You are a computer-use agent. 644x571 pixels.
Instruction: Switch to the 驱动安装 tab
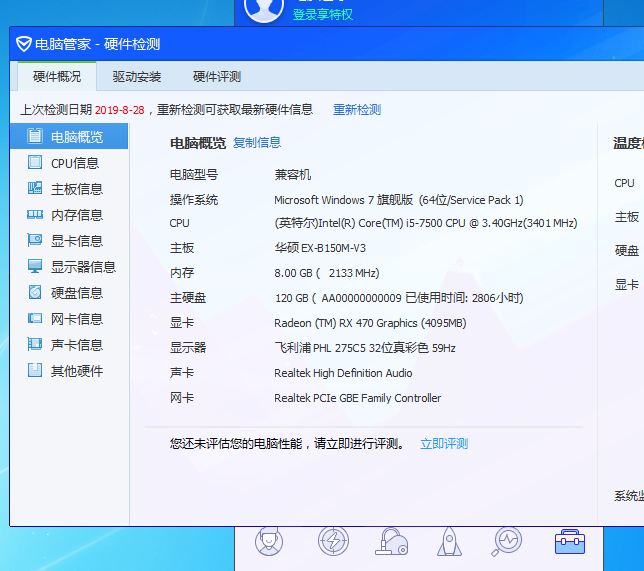[x=137, y=76]
